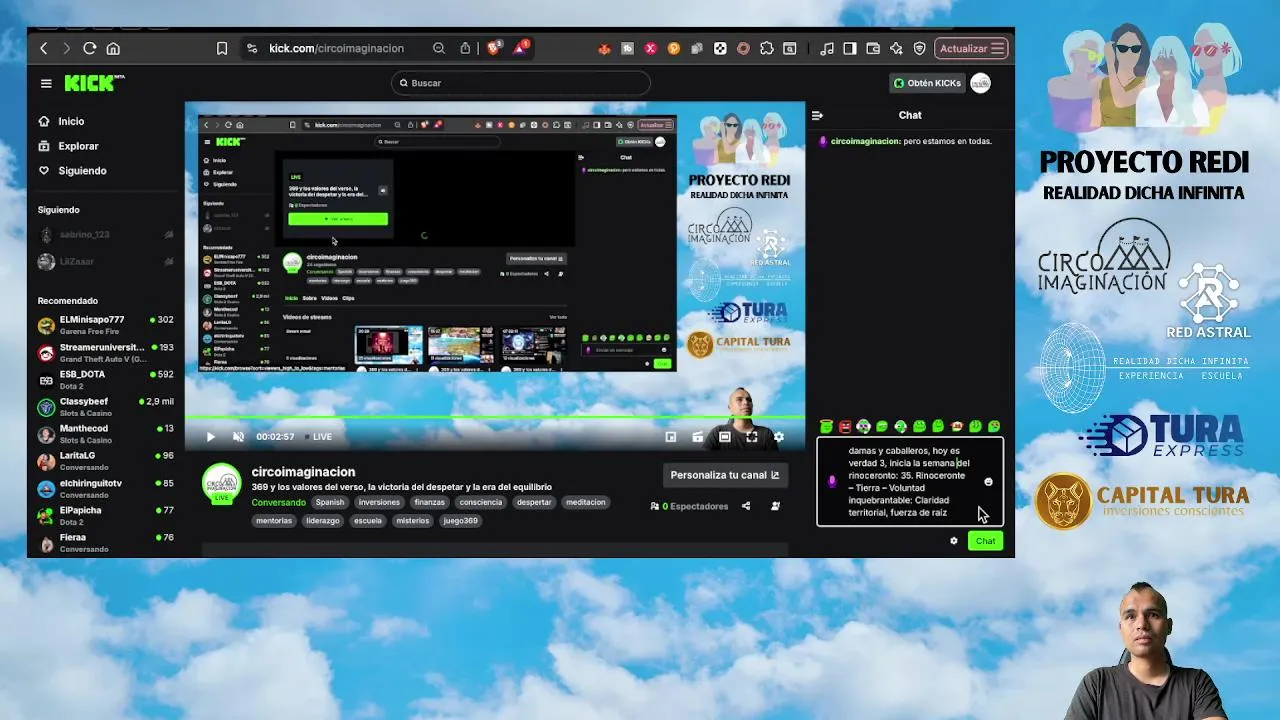Open LaritaLG recommended channel

pyautogui.click(x=105, y=460)
